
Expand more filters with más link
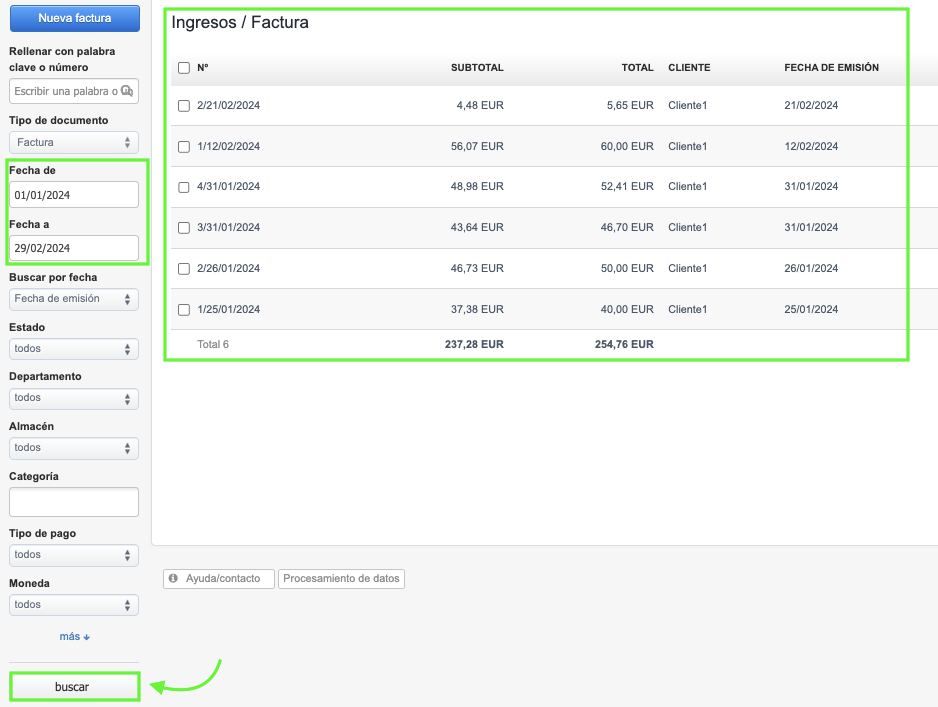(x=74, y=637)
